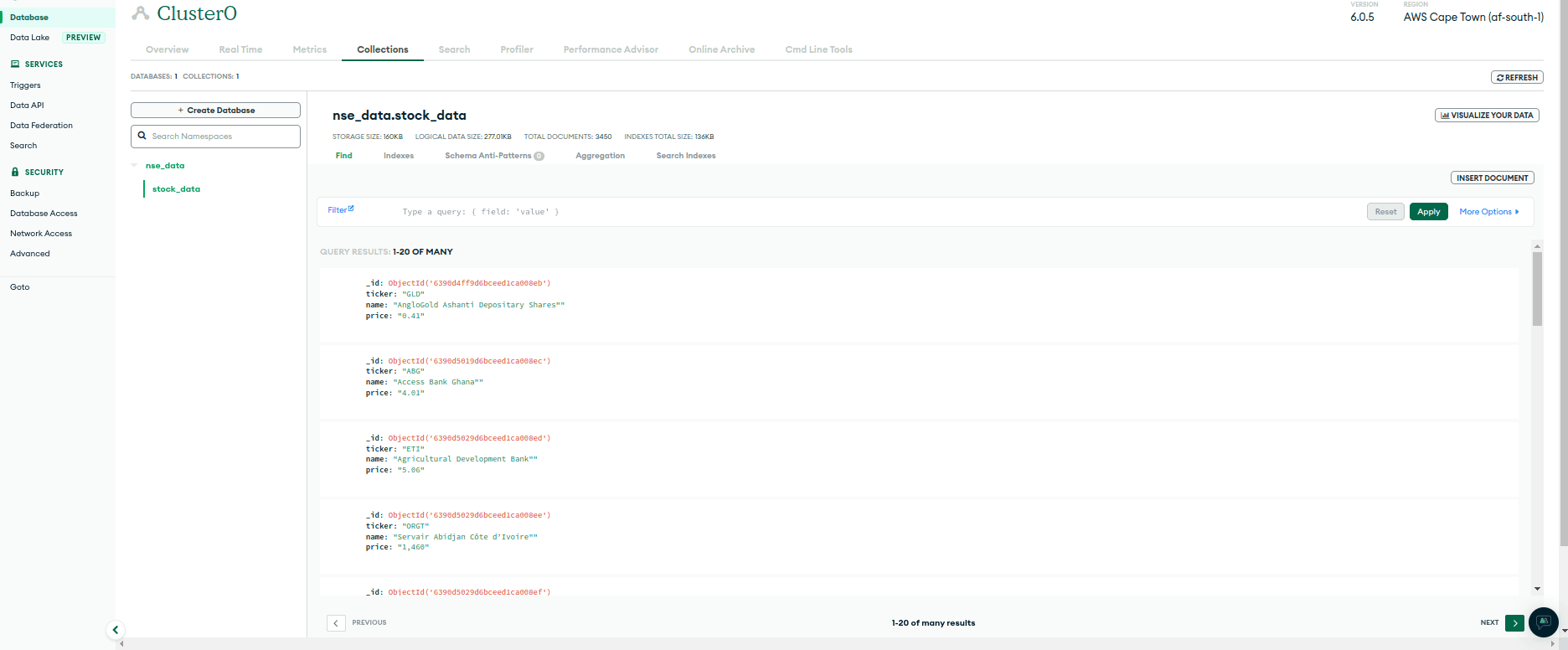Open the Aggregation tab
The image size is (1568, 650).
[x=600, y=156]
